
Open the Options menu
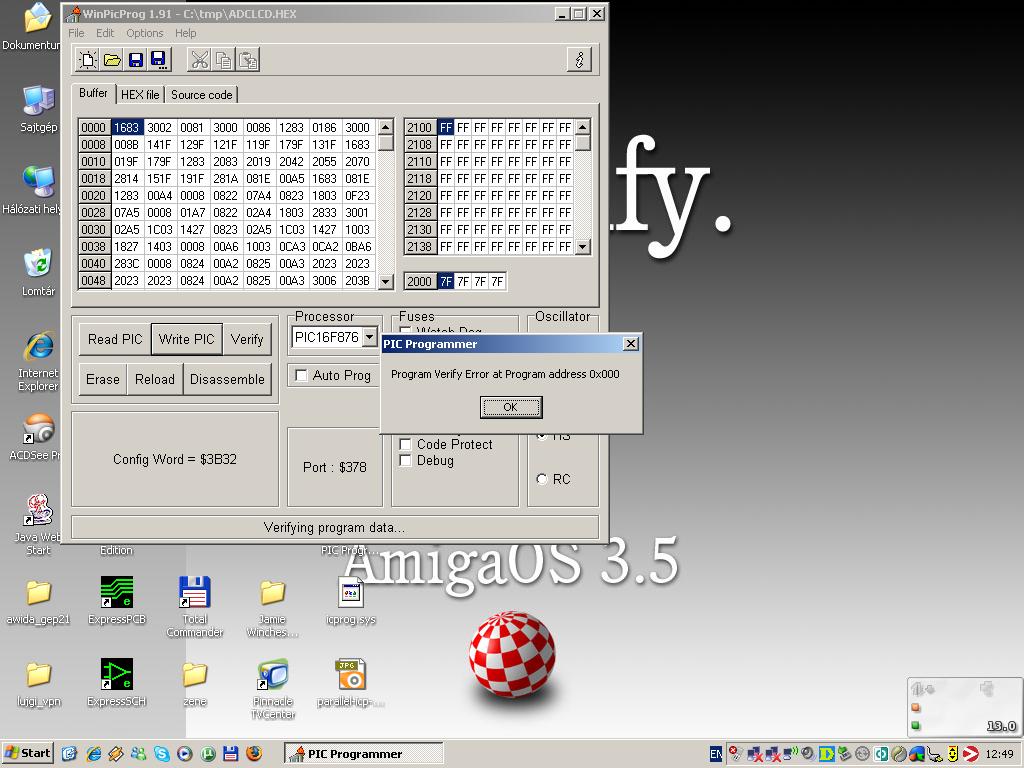(x=144, y=33)
